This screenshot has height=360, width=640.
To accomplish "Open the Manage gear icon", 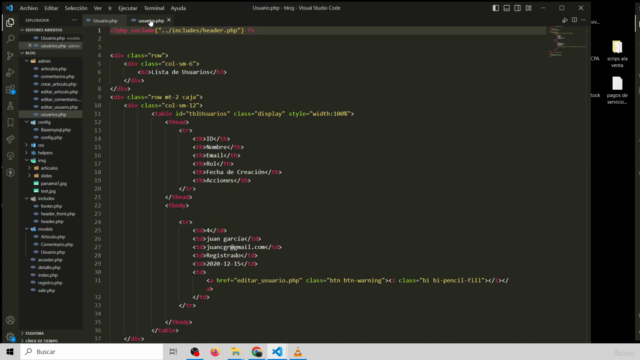I will click(x=10, y=337).
